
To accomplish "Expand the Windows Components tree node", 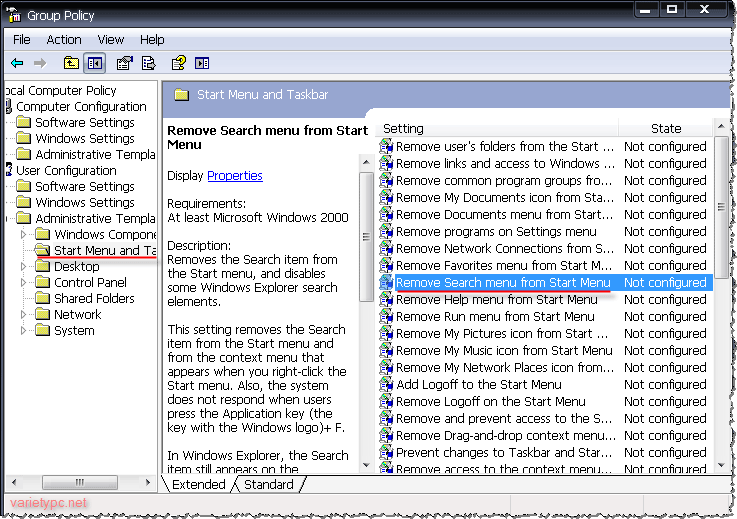I will click(x=23, y=234).
